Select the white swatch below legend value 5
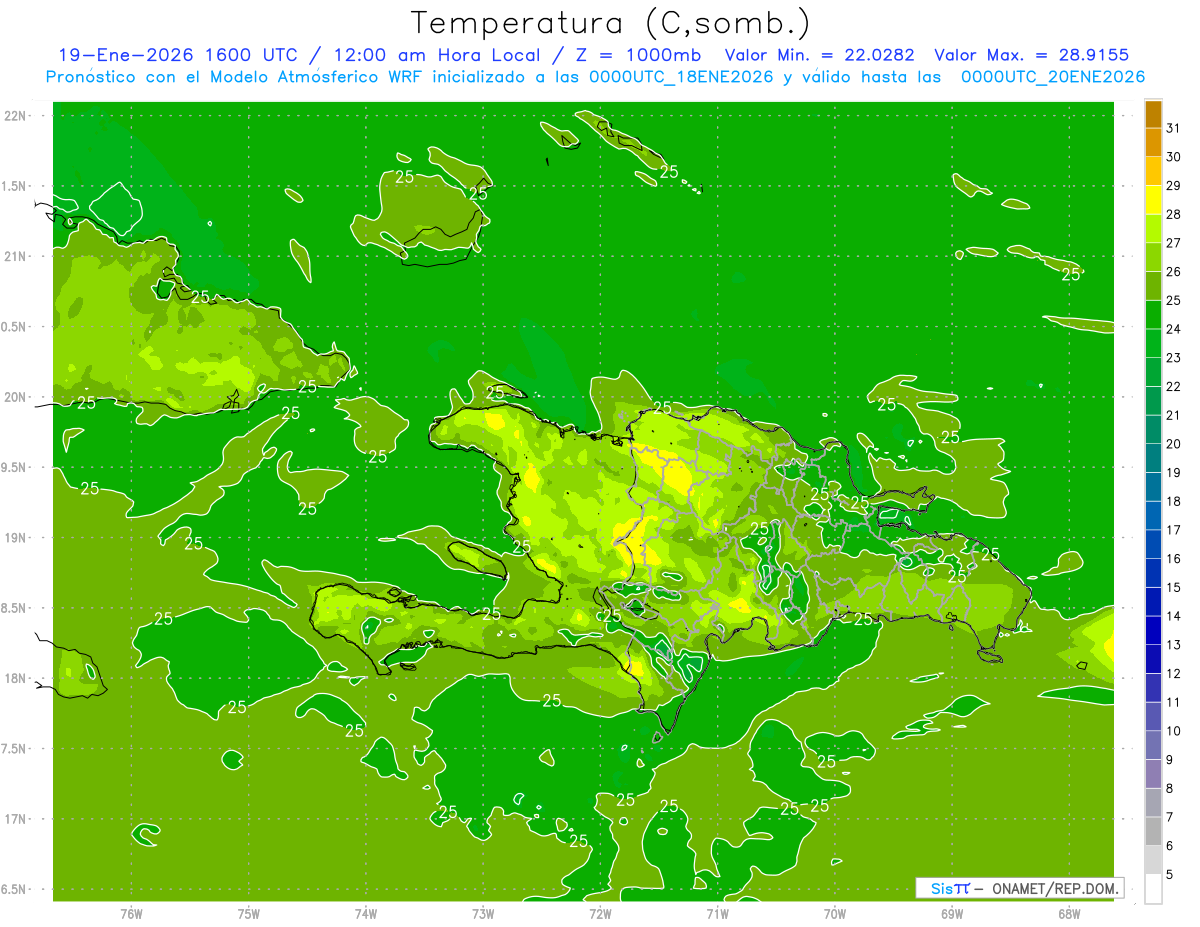 (1153, 889)
